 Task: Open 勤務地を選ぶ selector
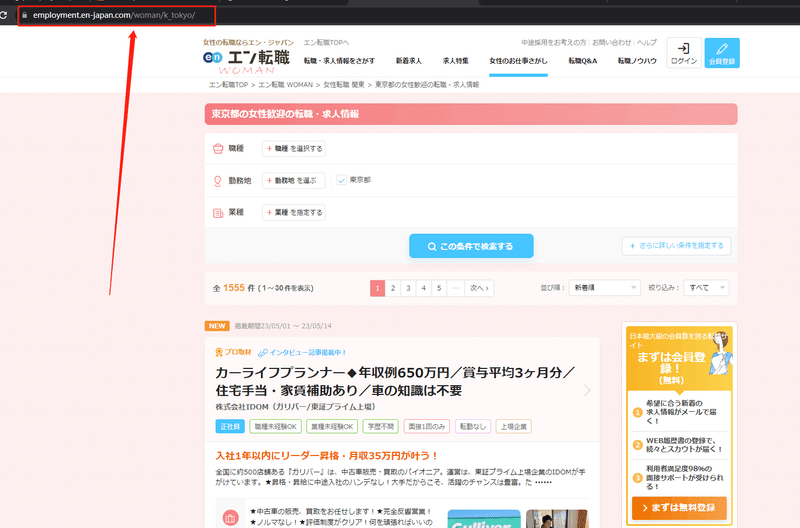click(294, 181)
